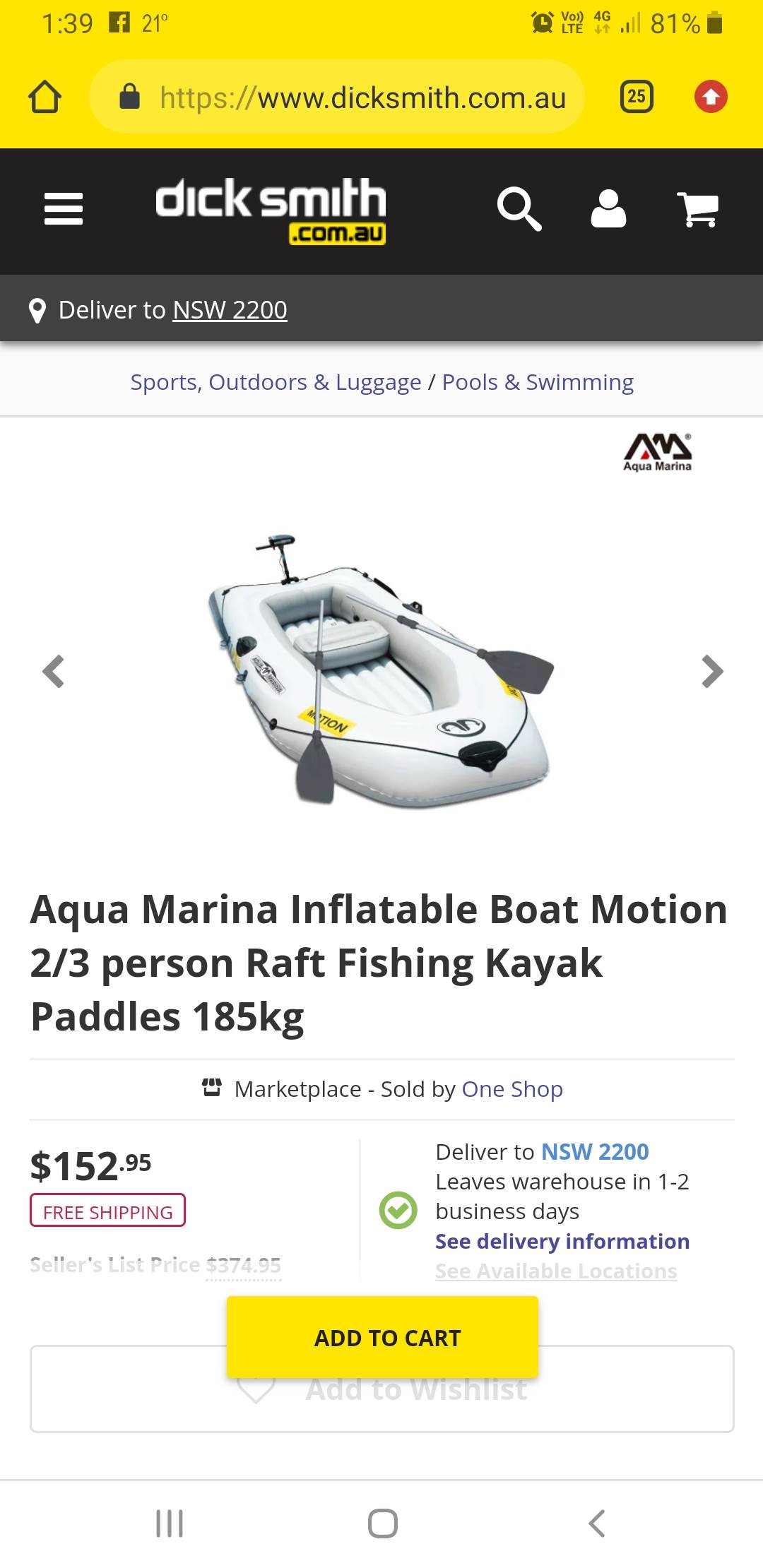Show the next product image
763x1568 pixels.
[712, 671]
